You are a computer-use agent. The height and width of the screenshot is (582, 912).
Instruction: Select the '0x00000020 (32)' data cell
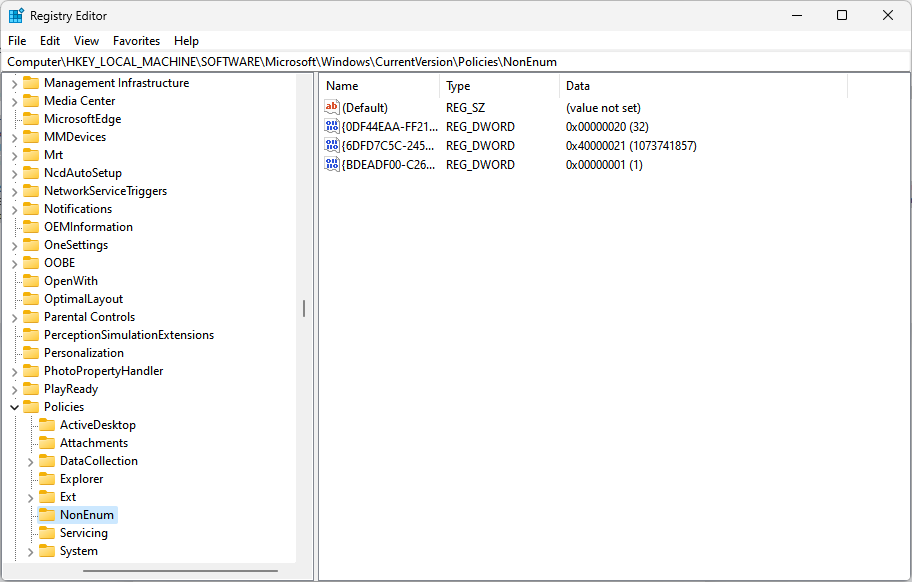click(x=607, y=126)
